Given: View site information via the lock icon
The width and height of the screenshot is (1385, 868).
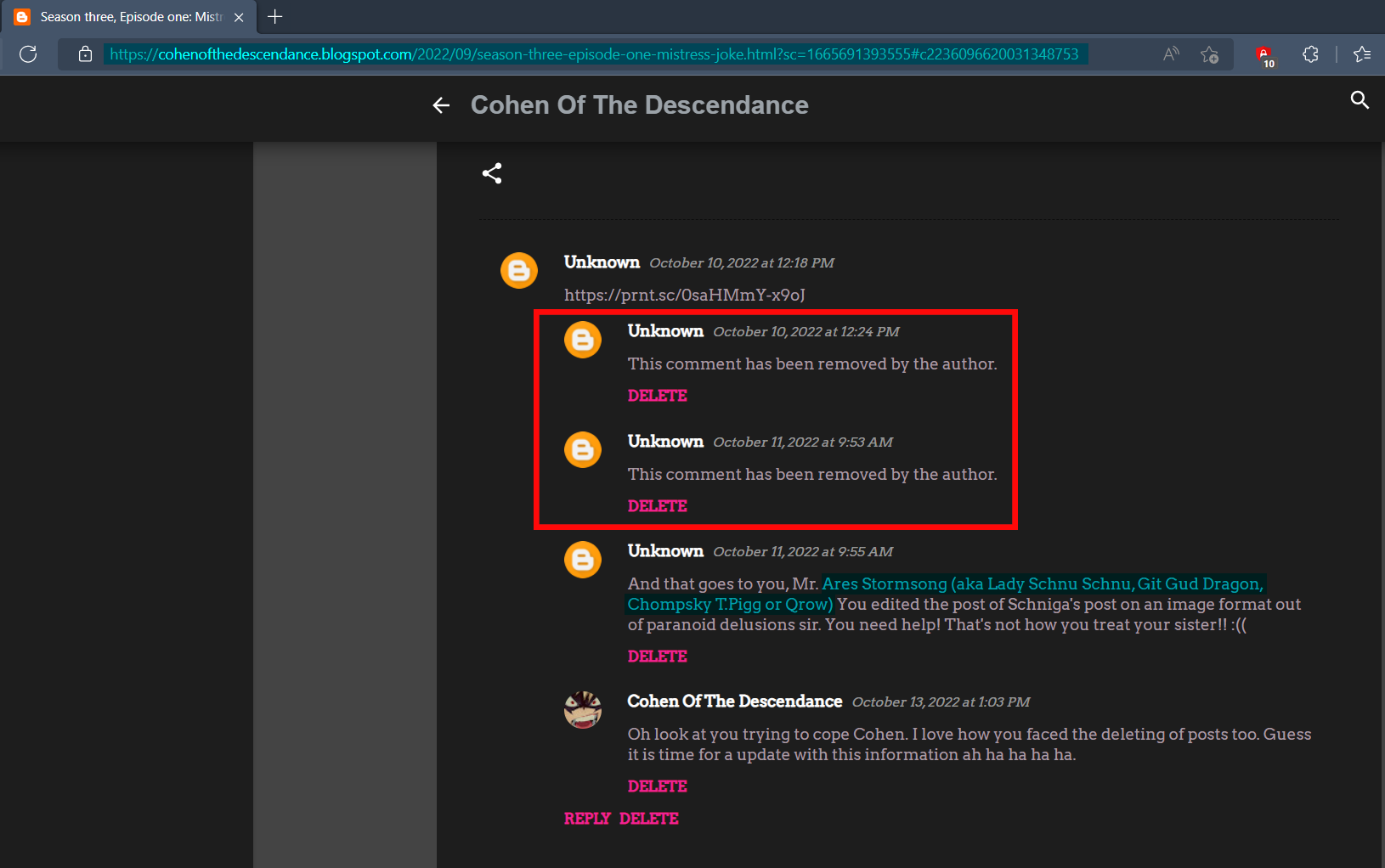Looking at the screenshot, I should tap(85, 54).
